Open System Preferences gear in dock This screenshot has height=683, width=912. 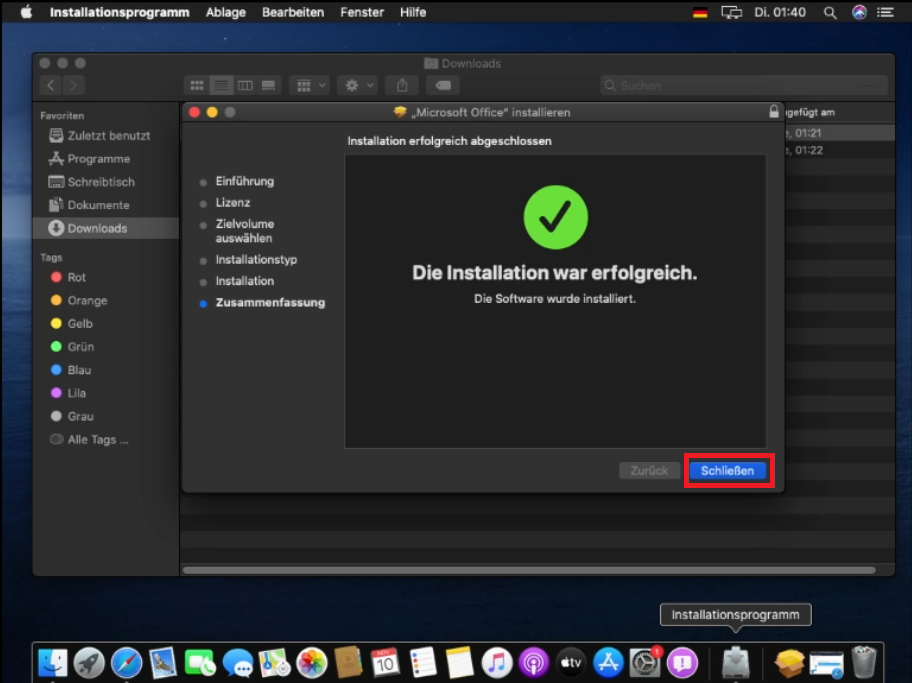(645, 662)
